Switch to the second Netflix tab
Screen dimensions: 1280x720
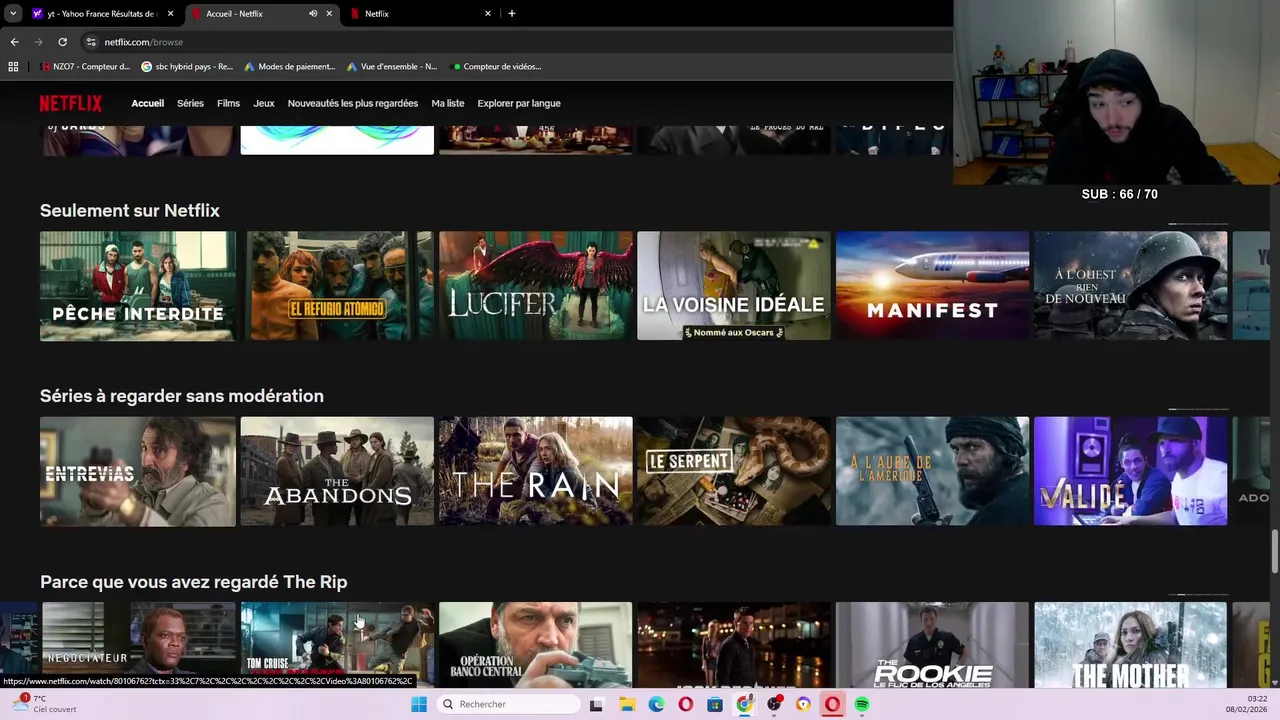420,14
